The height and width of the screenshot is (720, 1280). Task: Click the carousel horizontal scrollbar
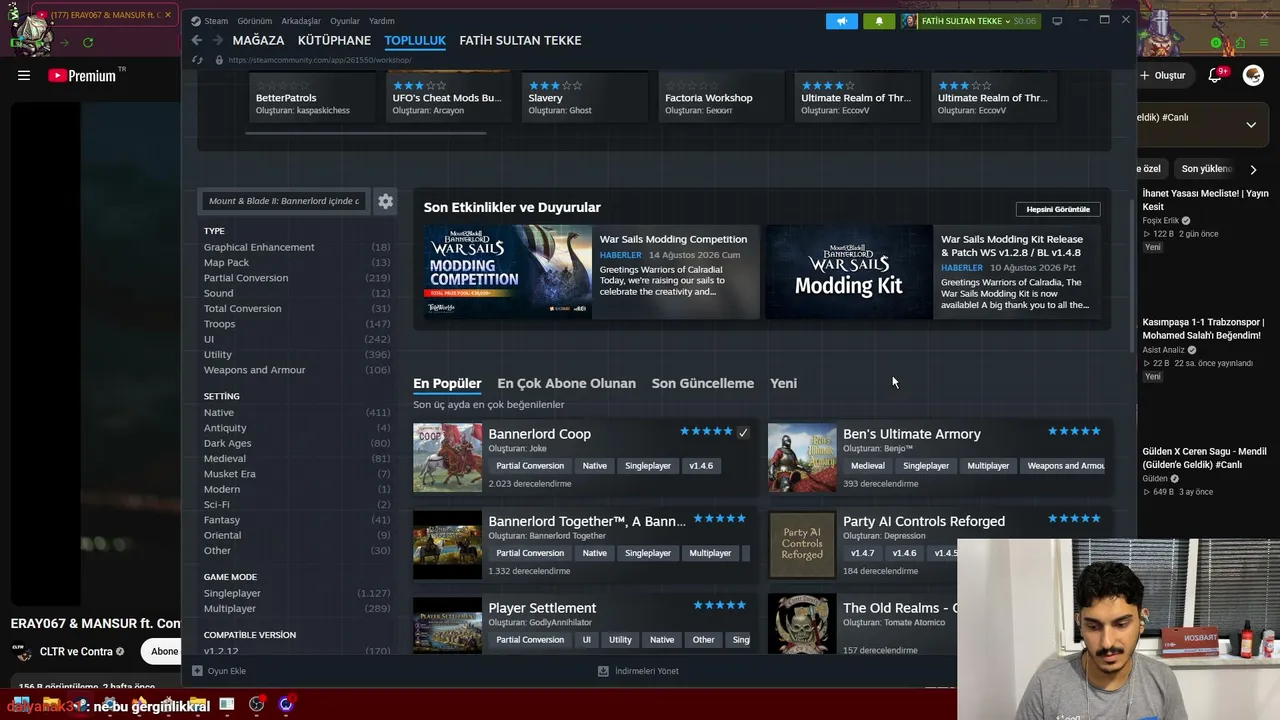point(367,133)
